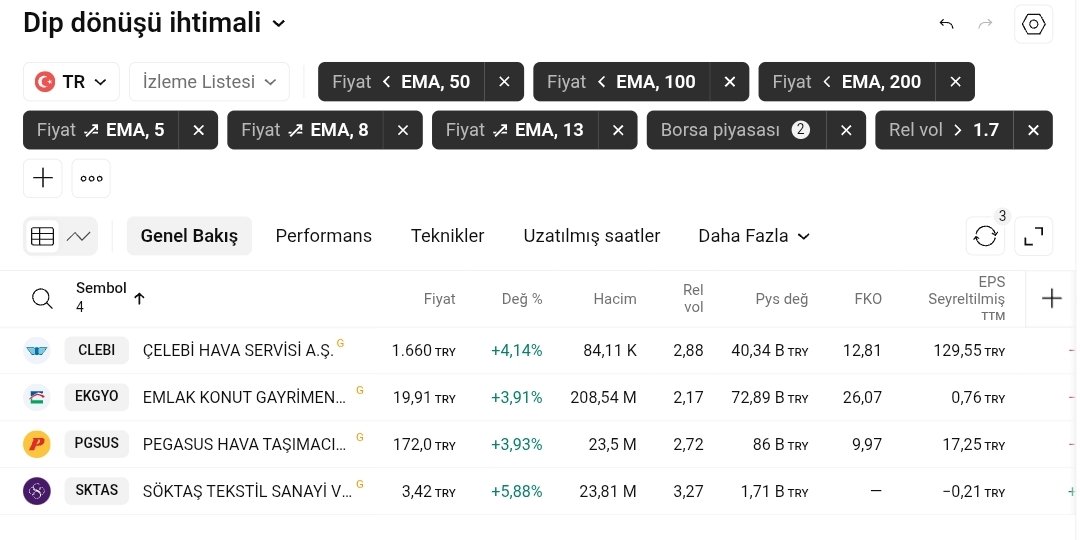Viewport: 1080px width, 540px height.
Task: Switch to table view mode
Action: click(42, 236)
